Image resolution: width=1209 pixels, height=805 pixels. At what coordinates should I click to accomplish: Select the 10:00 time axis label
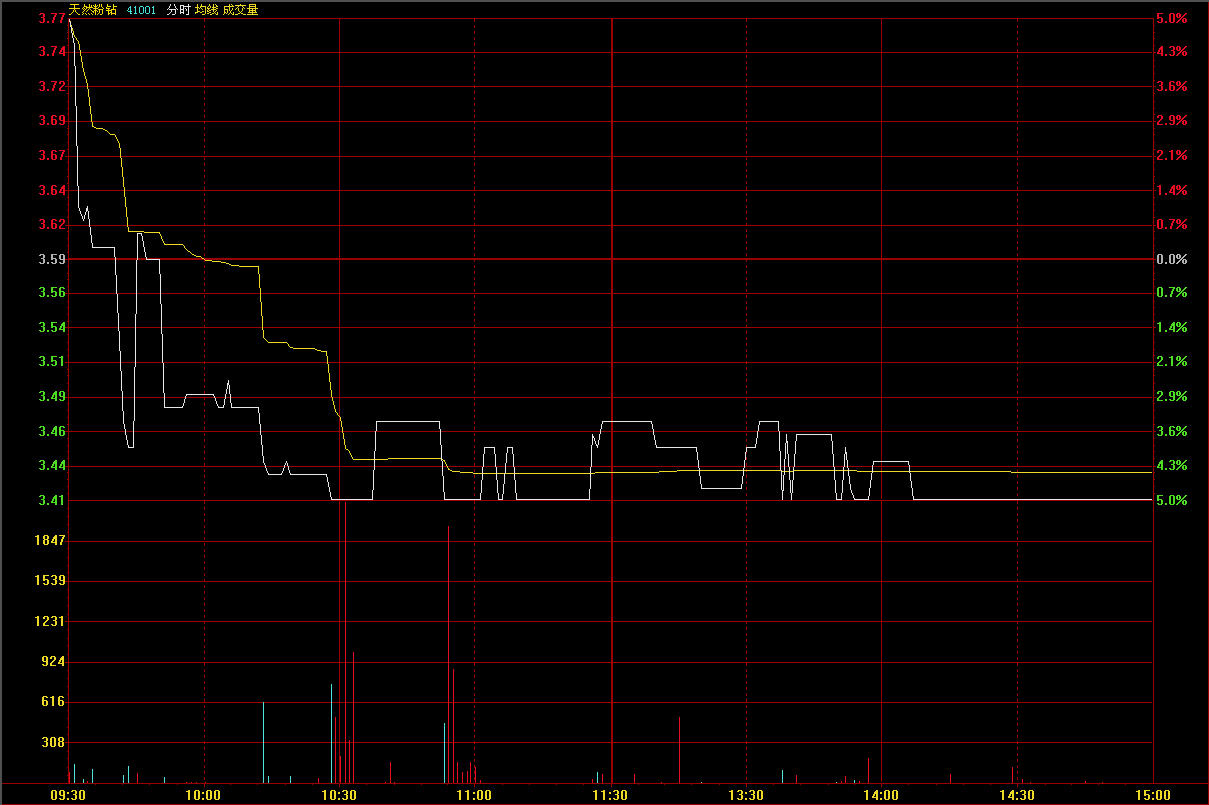point(203,795)
